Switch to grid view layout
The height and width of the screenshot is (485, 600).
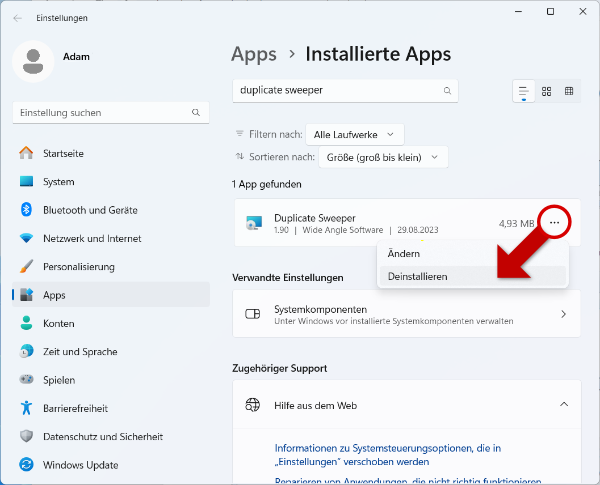[x=546, y=91]
